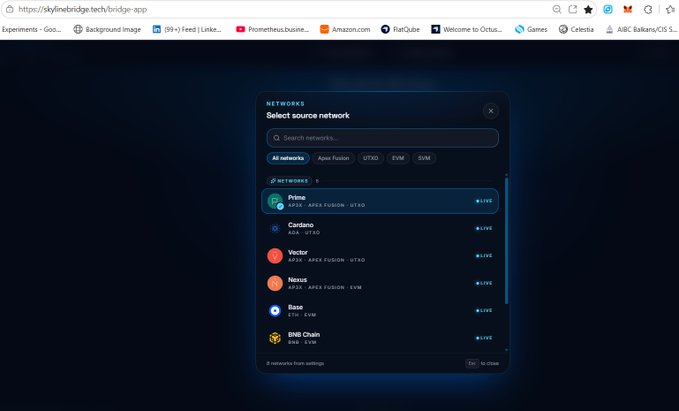Open the Prometheus.busine... YouTube bookmark
Image resolution: width=679 pixels, height=411 pixels.
point(272,29)
